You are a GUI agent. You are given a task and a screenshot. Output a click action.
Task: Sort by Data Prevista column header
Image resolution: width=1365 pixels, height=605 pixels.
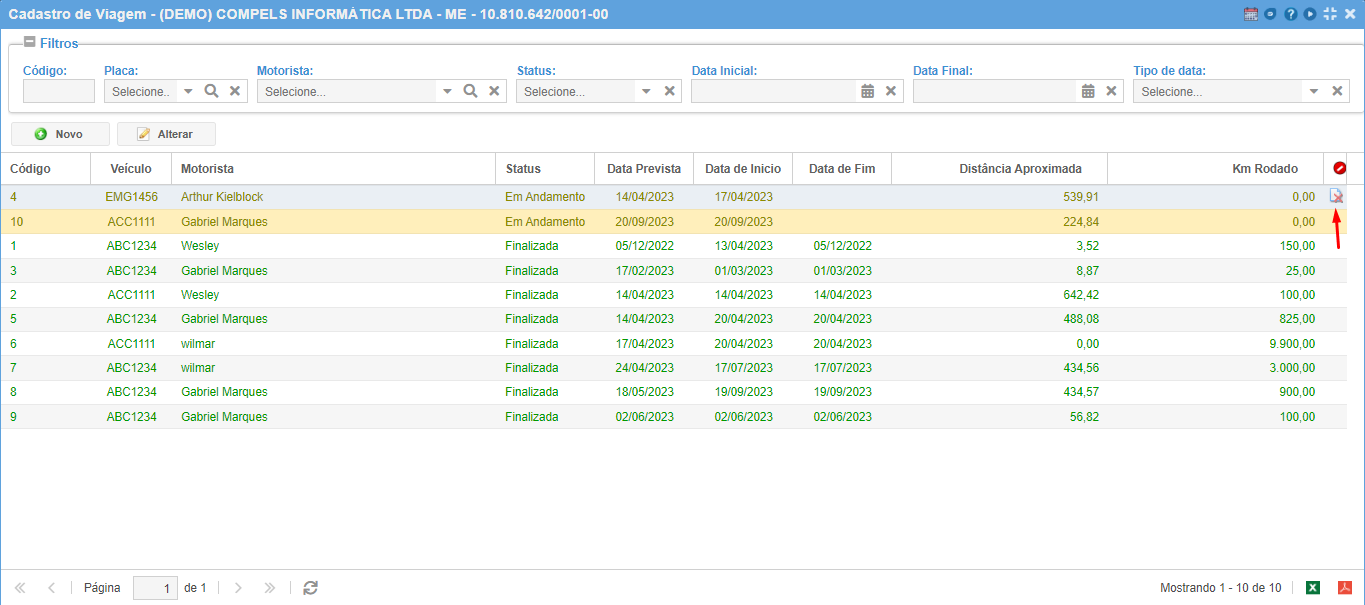pos(644,169)
